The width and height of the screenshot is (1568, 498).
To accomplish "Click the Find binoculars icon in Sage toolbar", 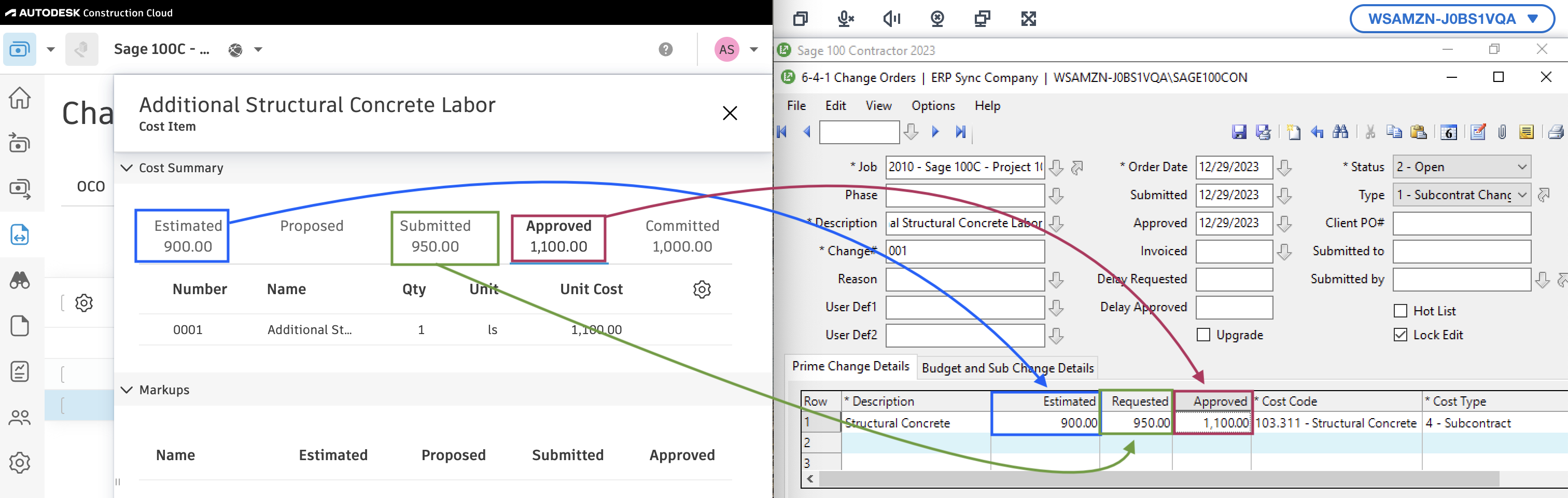I will pyautogui.click(x=1340, y=132).
